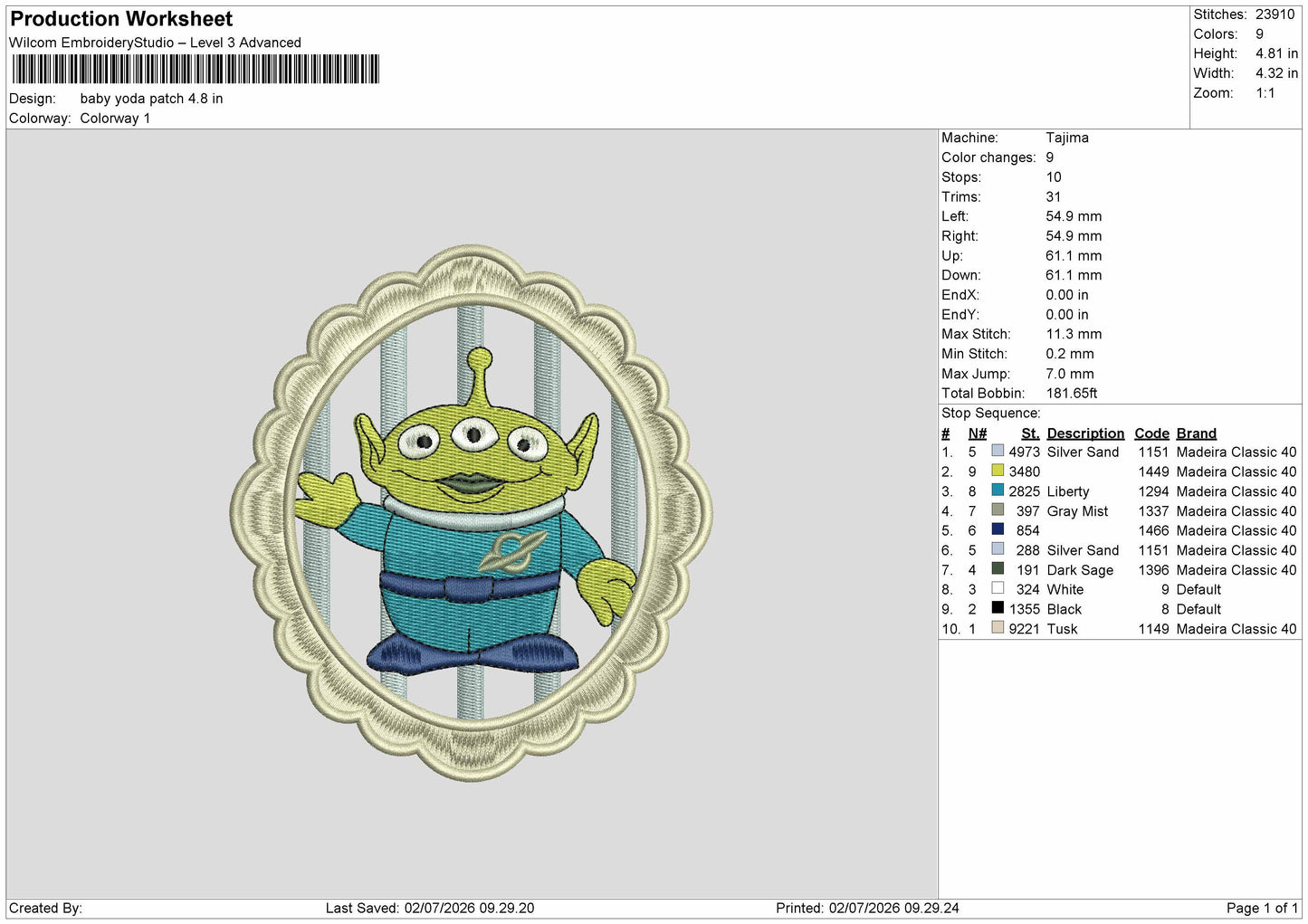Select the 'Wilcom EmbroideryStudio – Level 3 Advanced' text
Screen dimensions: 1308x924
155,43
